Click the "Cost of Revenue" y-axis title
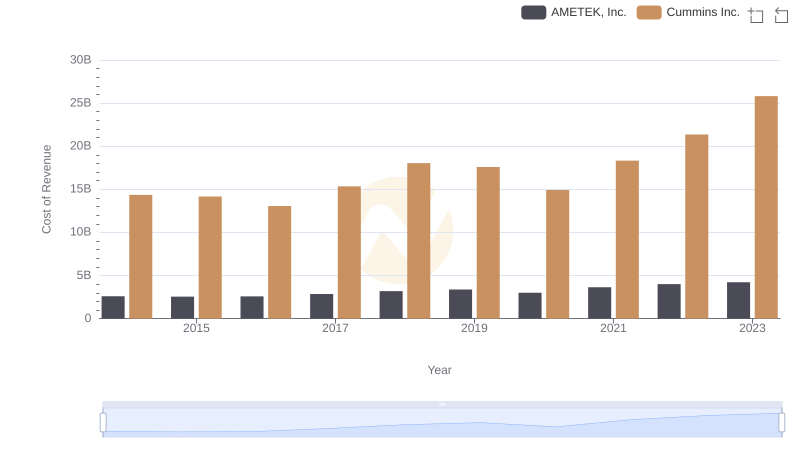Image resolution: width=800 pixels, height=461 pixels. pos(46,189)
